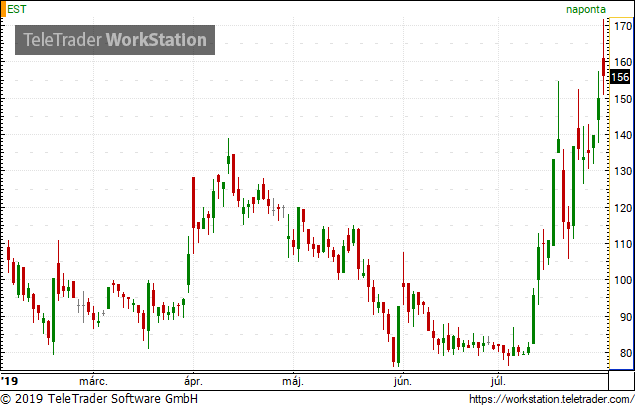Click the current price tag 156
Screen dimensions: 635x408
coord(620,77)
